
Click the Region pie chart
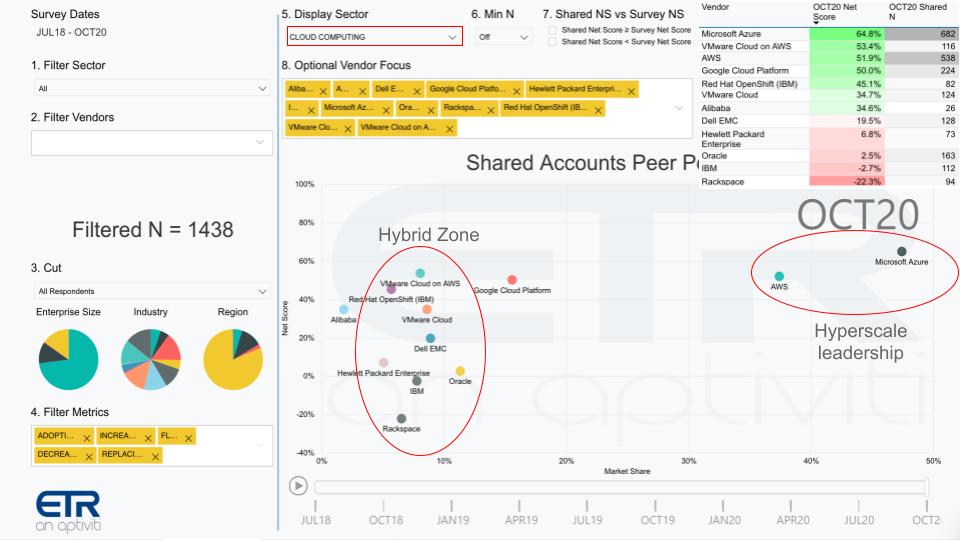tap(233, 359)
